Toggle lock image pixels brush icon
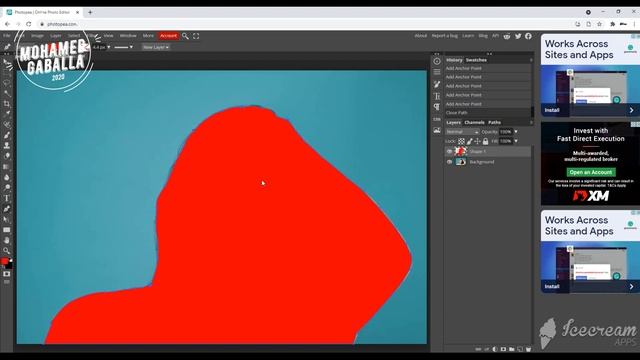The height and width of the screenshot is (360, 640). pos(469,141)
